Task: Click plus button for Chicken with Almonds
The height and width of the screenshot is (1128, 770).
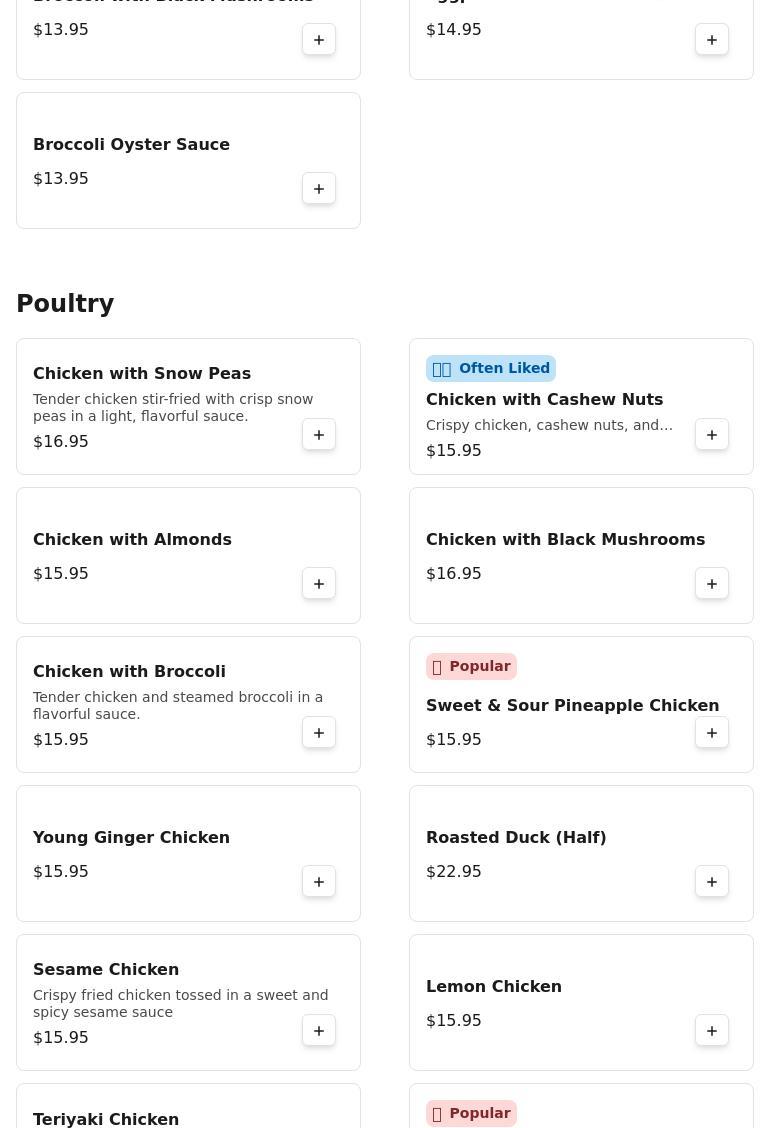Action: tap(319, 584)
